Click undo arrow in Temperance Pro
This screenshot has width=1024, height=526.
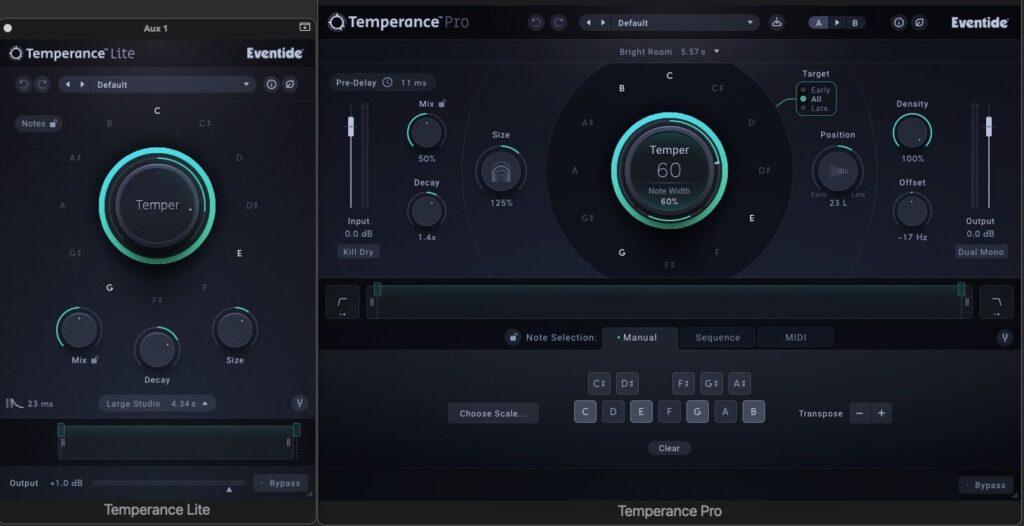536,23
